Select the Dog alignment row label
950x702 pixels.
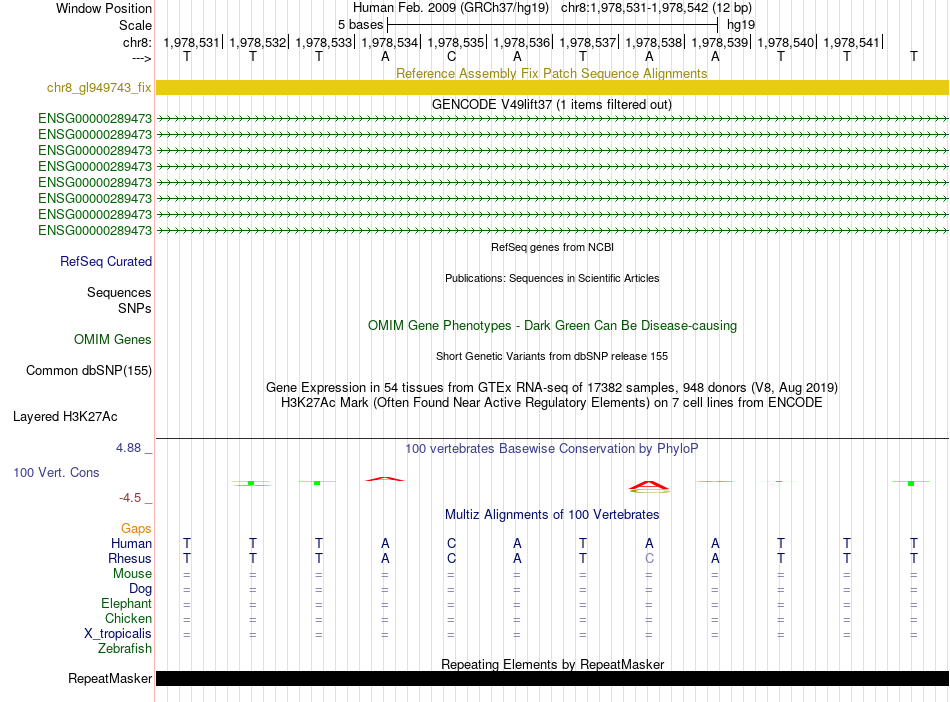coord(140,589)
